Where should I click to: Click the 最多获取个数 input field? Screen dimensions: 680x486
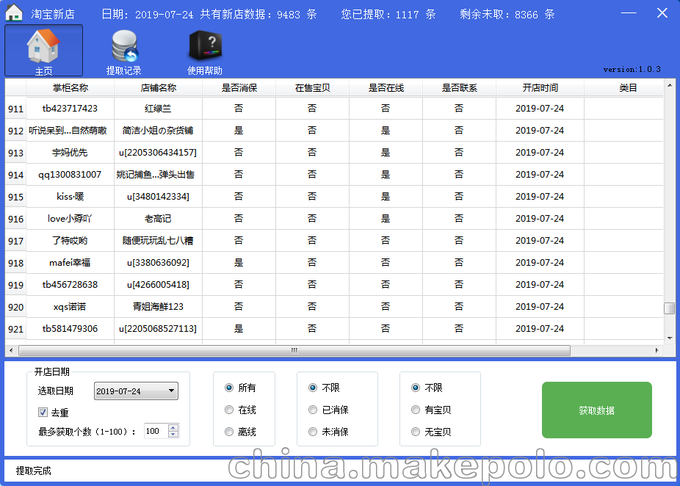[x=156, y=431]
